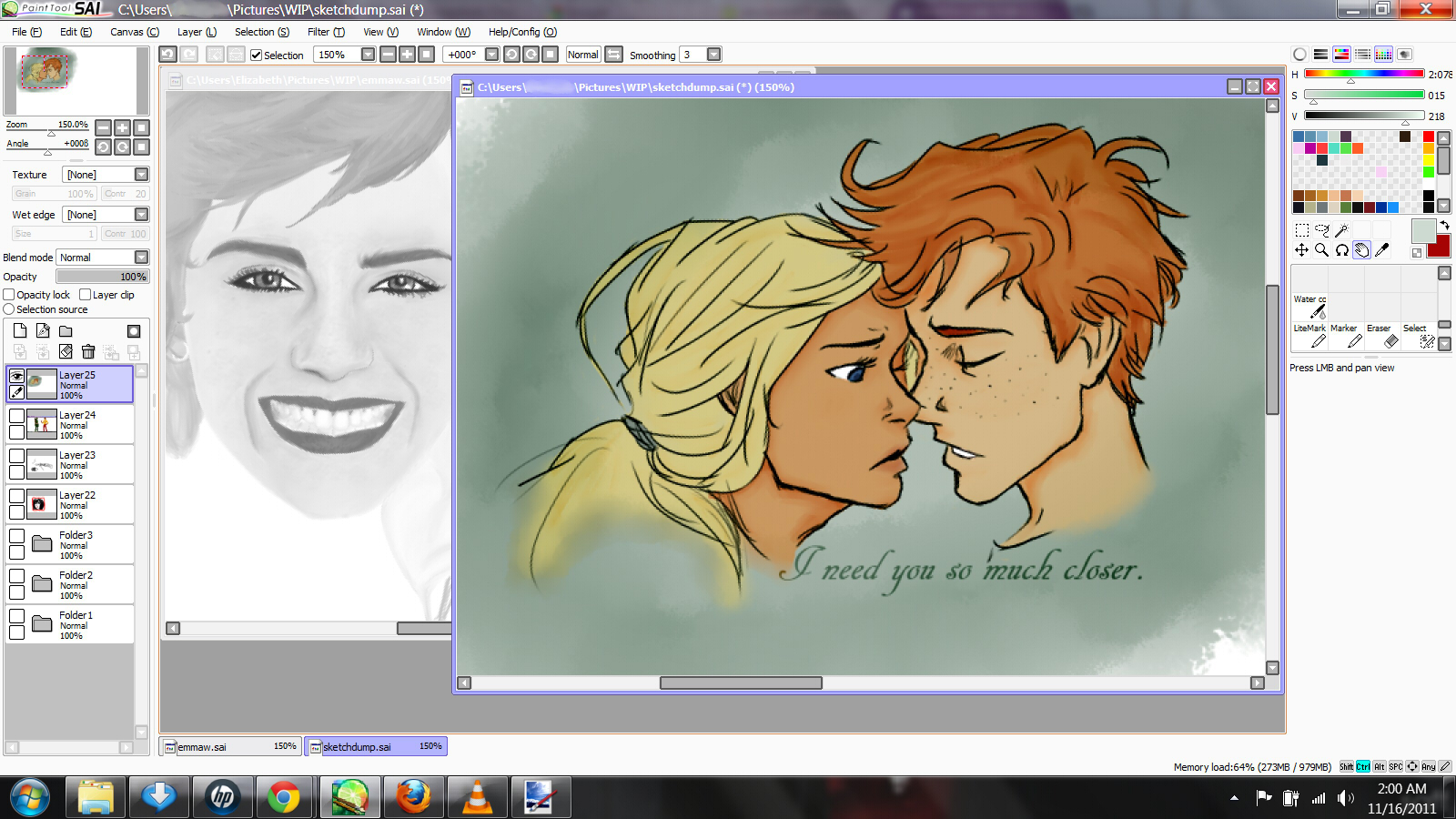Add a layer mask
Viewport: 1456px width, 819px height.
(134, 331)
